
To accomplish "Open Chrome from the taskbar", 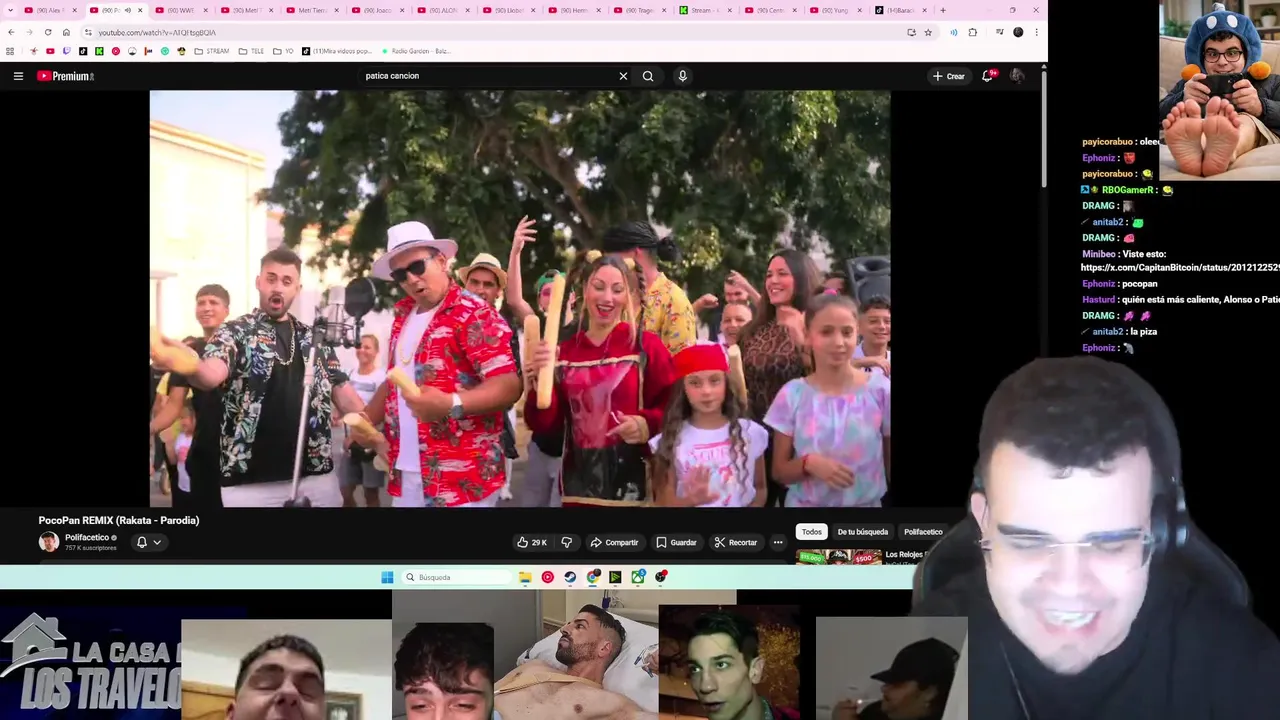I will tap(593, 577).
